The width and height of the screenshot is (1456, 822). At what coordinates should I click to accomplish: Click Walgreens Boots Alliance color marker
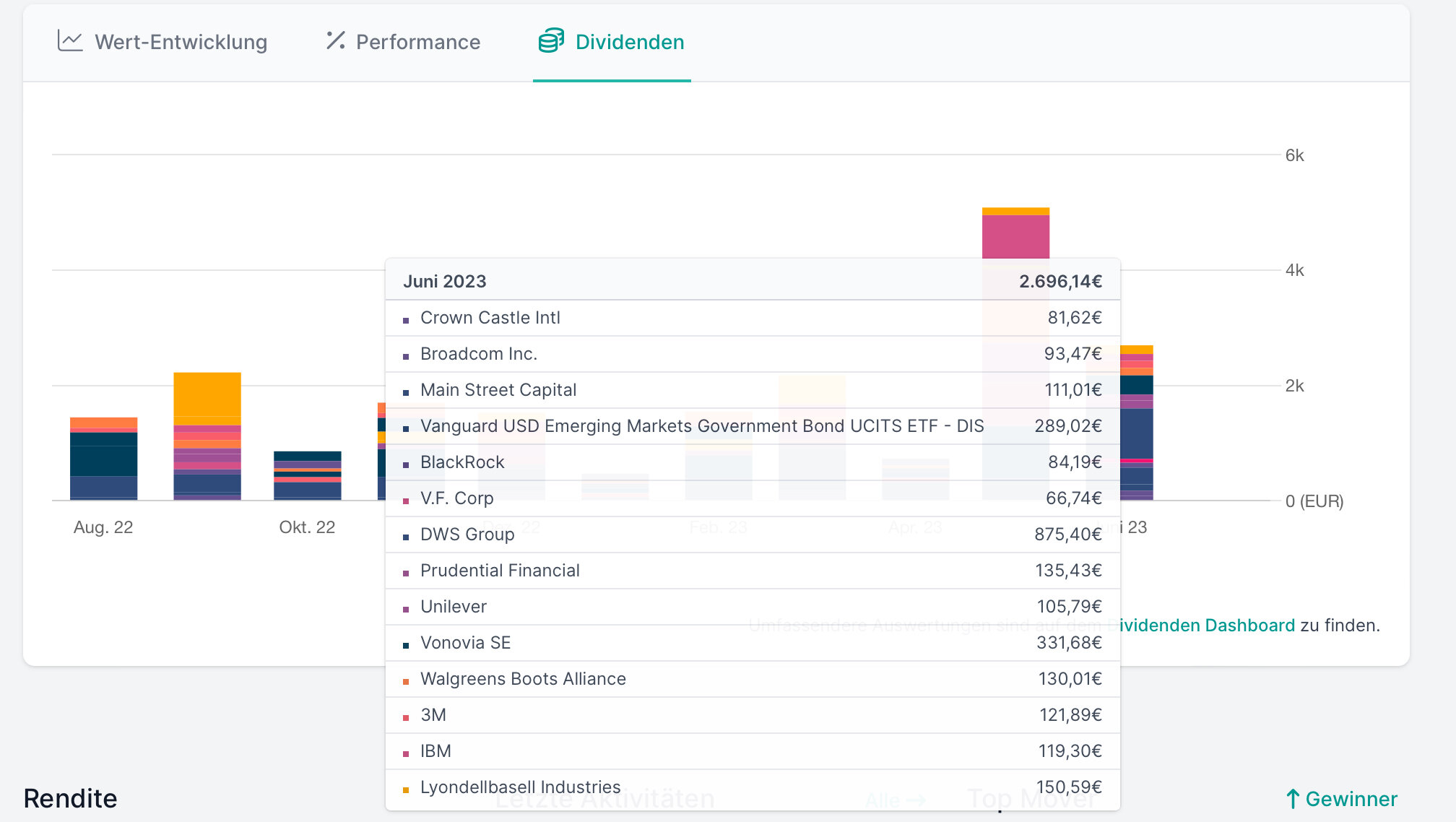(406, 681)
